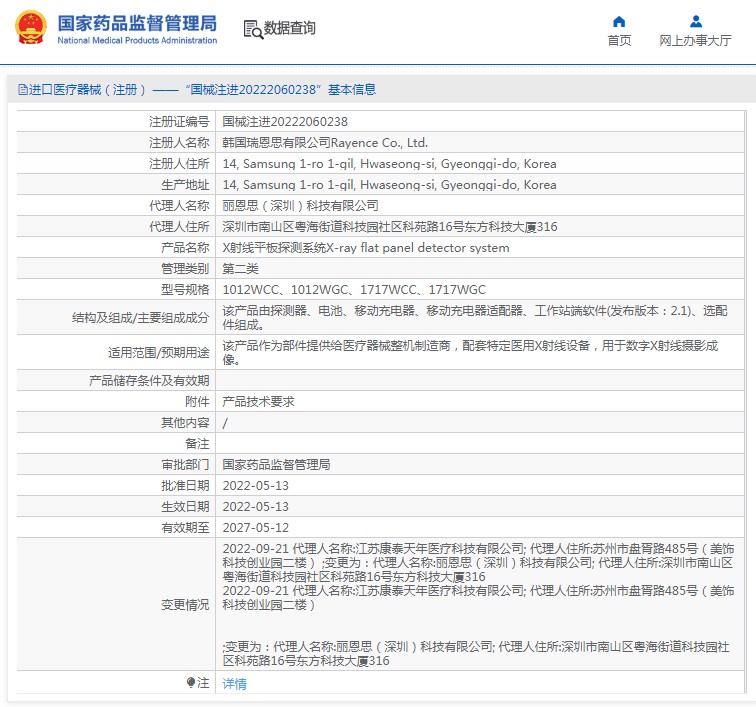Click the national emblem logo
This screenshot has height=707, width=756.
[x=30, y=27]
